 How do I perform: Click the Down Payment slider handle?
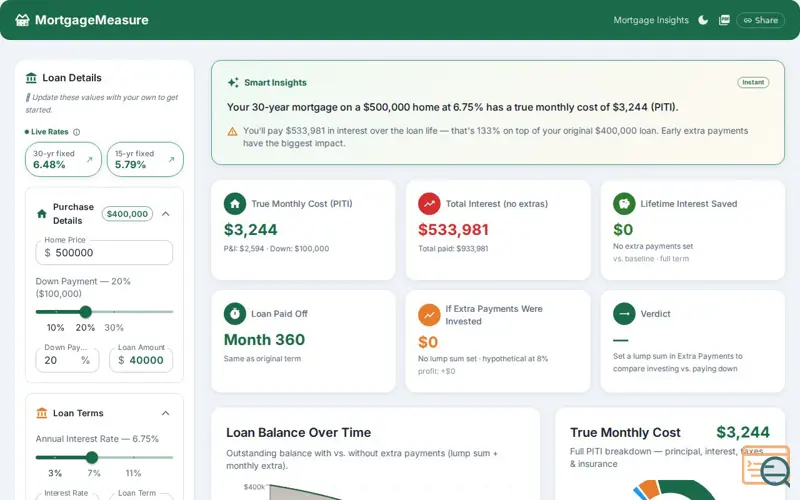[86, 311]
